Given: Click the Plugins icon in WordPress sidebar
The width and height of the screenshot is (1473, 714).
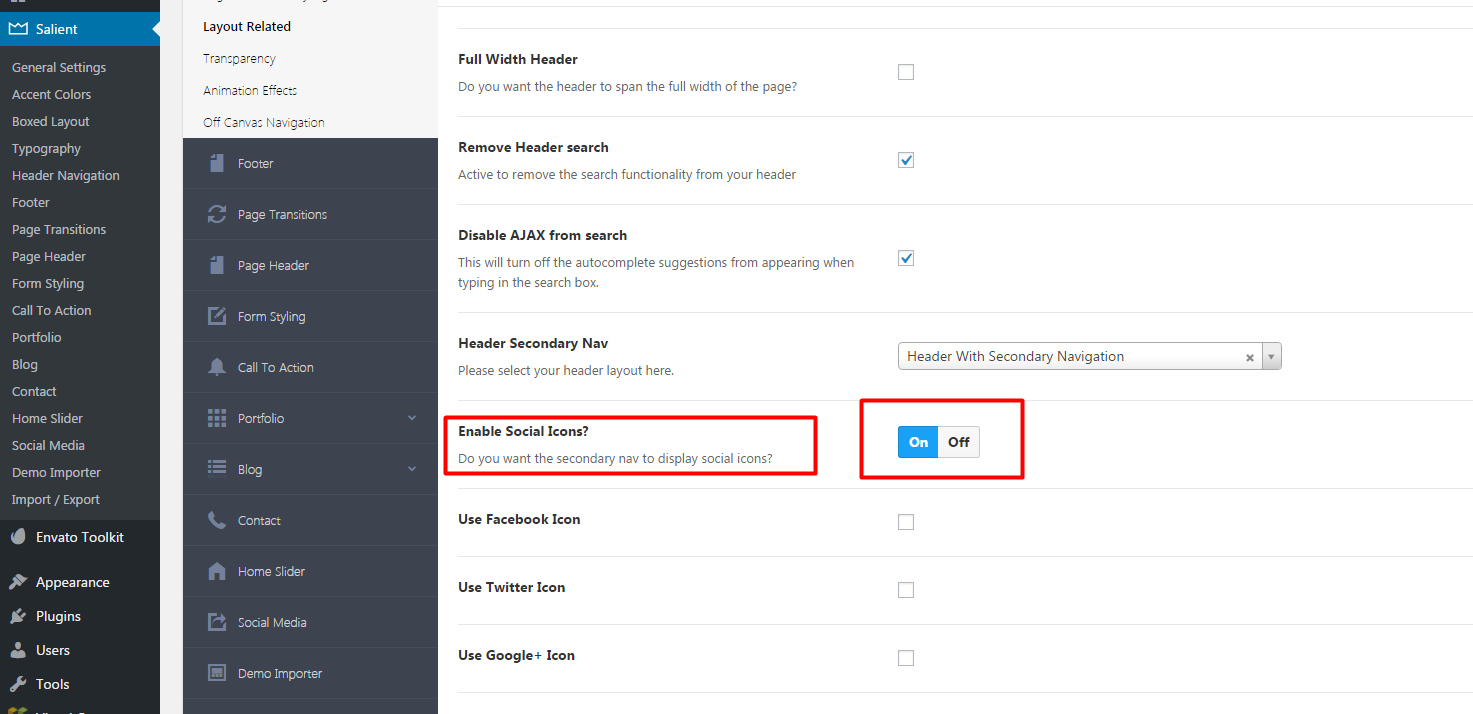Looking at the screenshot, I should pyautogui.click(x=18, y=616).
